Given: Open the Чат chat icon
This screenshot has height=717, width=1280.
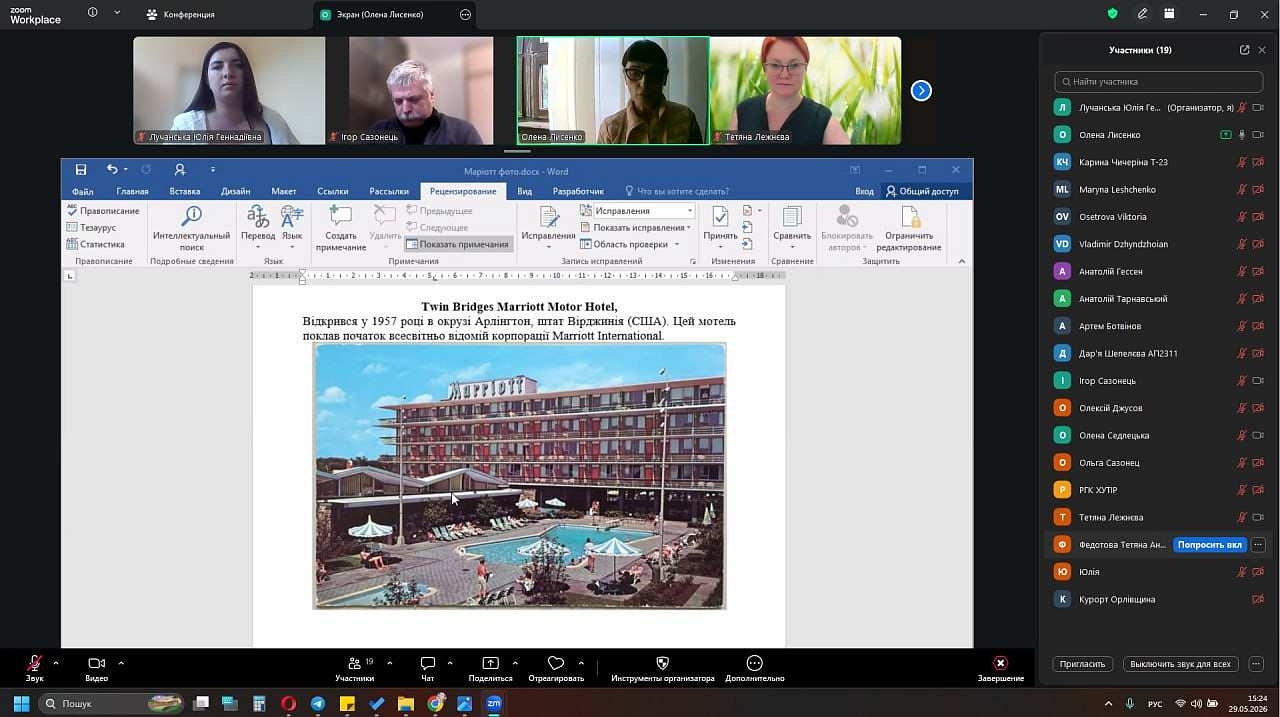Looking at the screenshot, I should point(428,663).
